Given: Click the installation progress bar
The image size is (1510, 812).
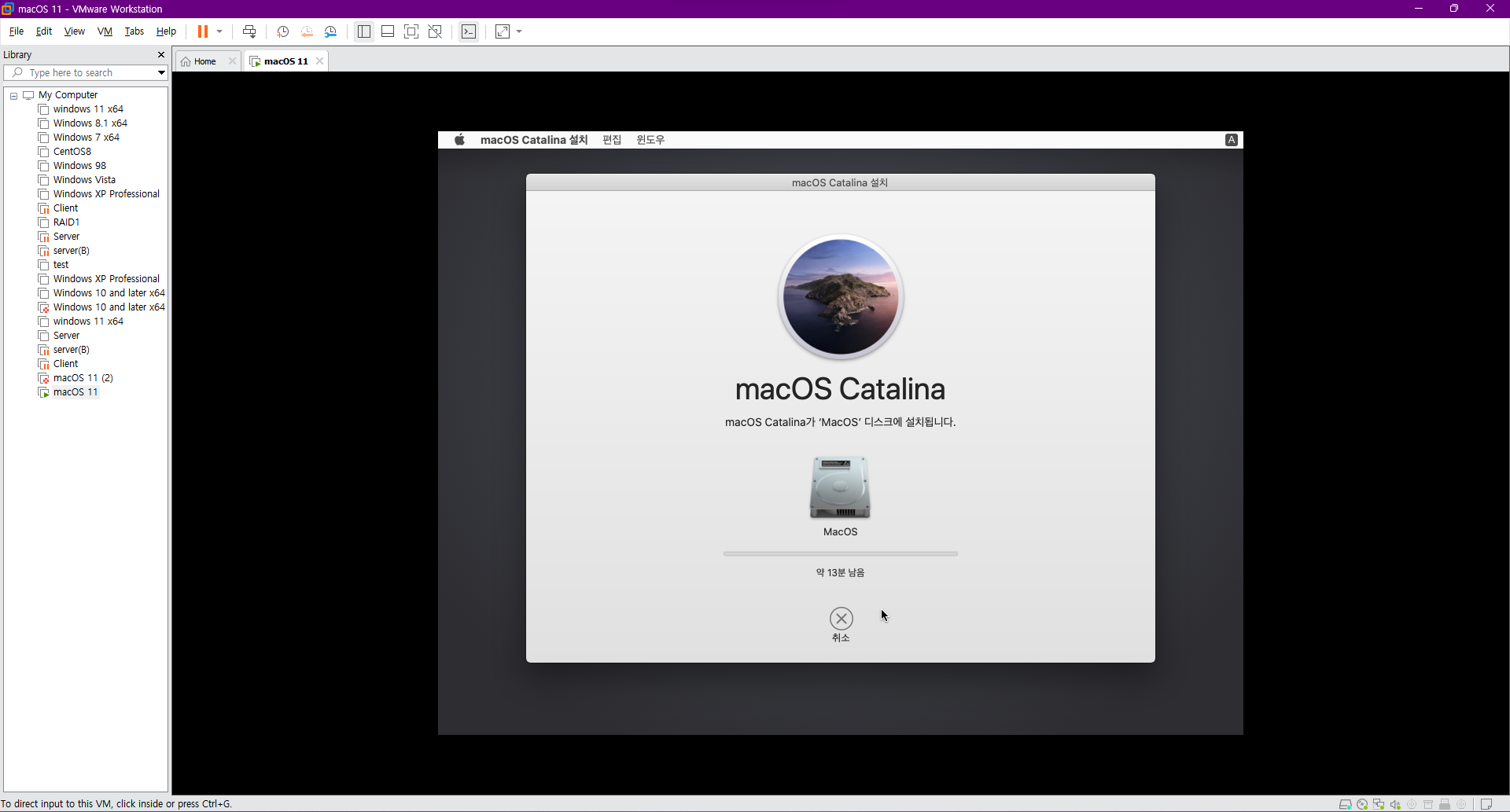Looking at the screenshot, I should click(x=841, y=553).
